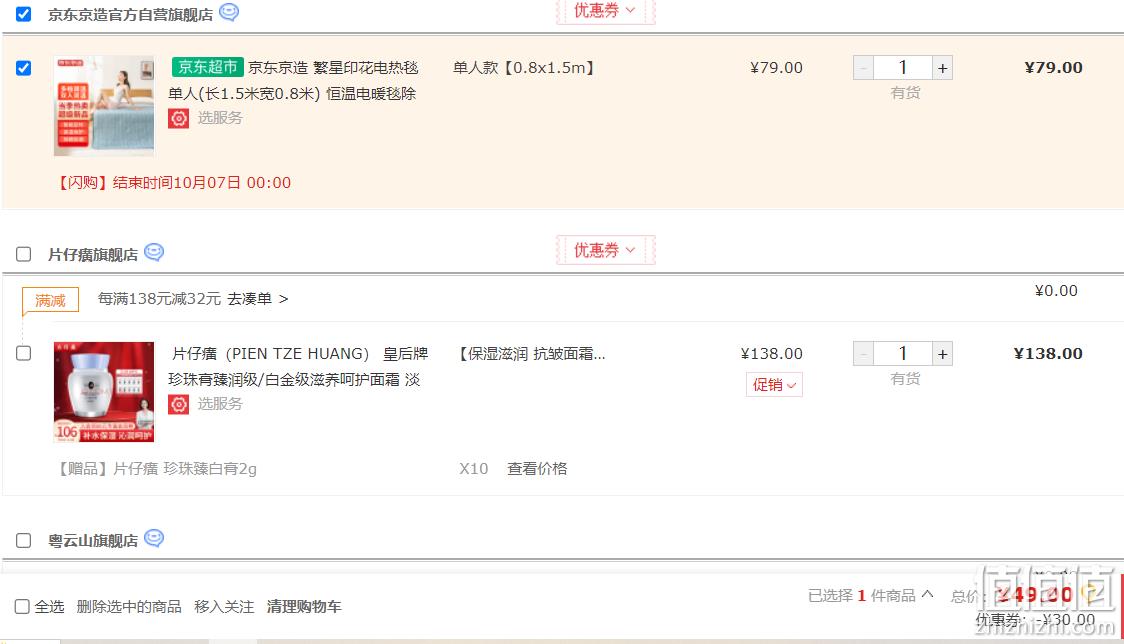Click quantity field of the electric blanket
The height and width of the screenshot is (644, 1124).
(902, 68)
